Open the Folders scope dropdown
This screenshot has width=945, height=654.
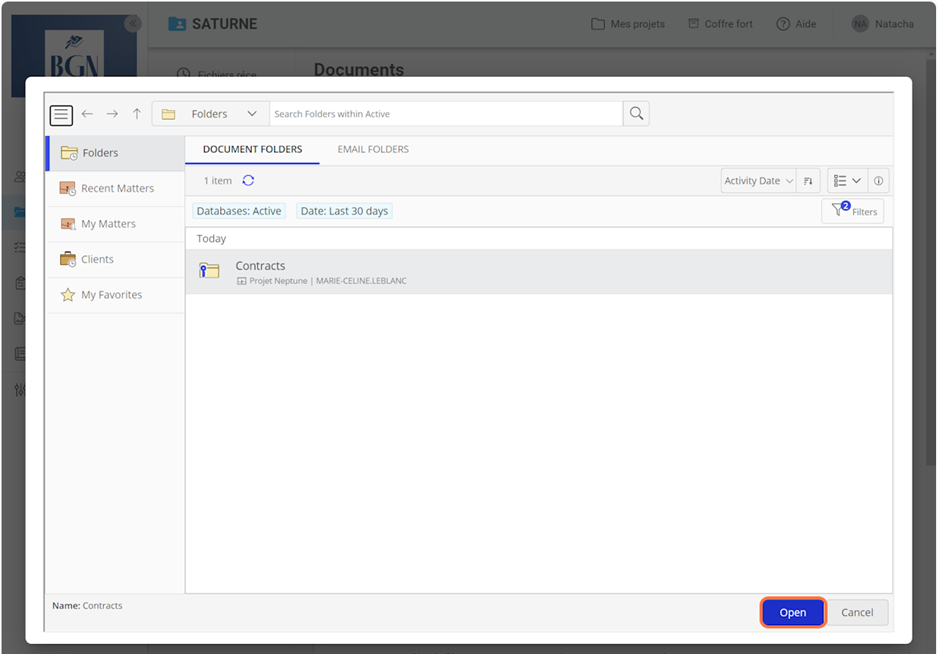click(210, 114)
